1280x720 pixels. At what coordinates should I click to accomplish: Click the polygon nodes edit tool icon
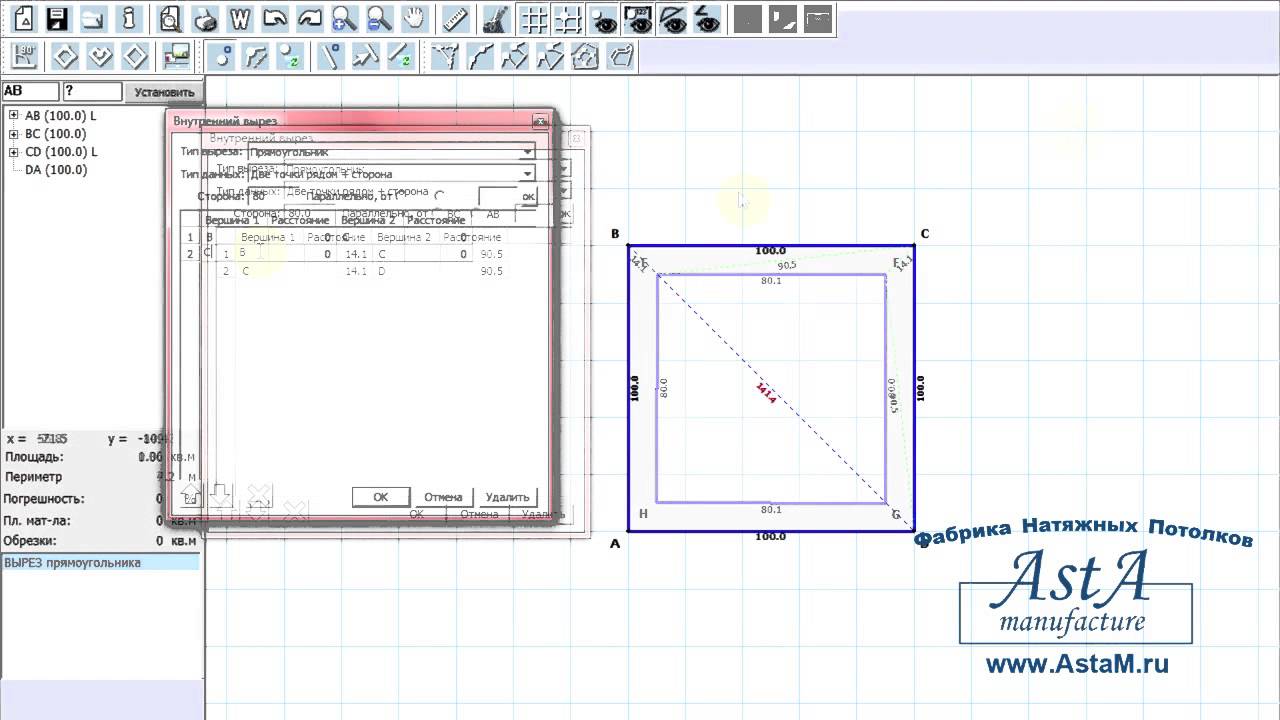point(515,55)
